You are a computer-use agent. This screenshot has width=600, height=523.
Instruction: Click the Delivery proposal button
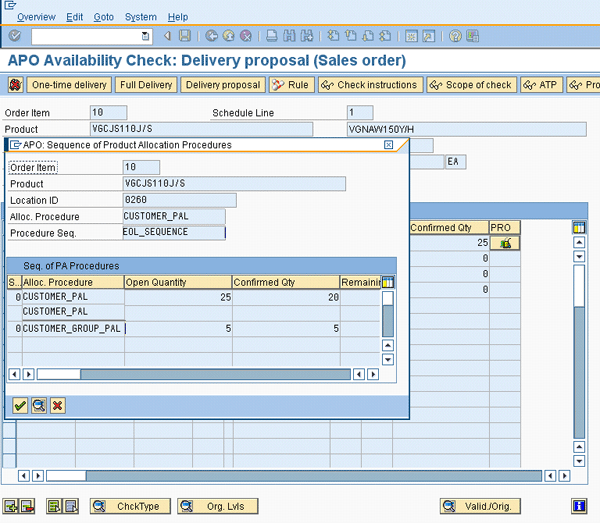tap(223, 85)
